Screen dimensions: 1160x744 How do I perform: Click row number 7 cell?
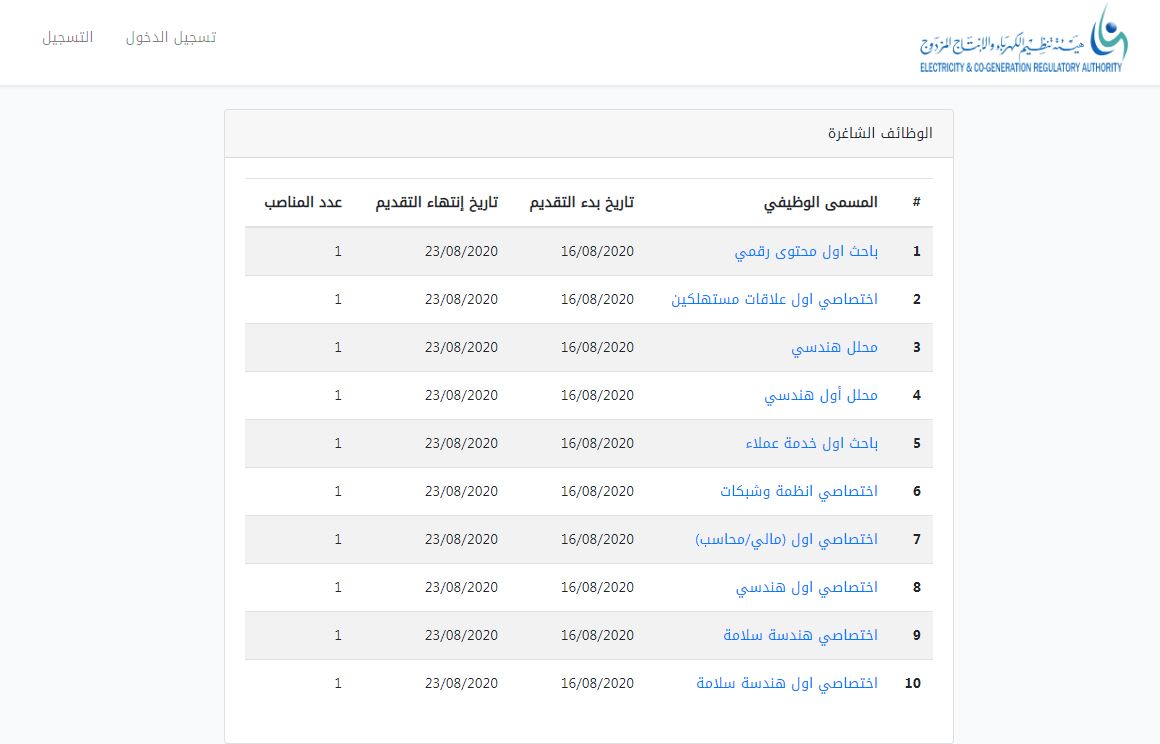point(917,539)
